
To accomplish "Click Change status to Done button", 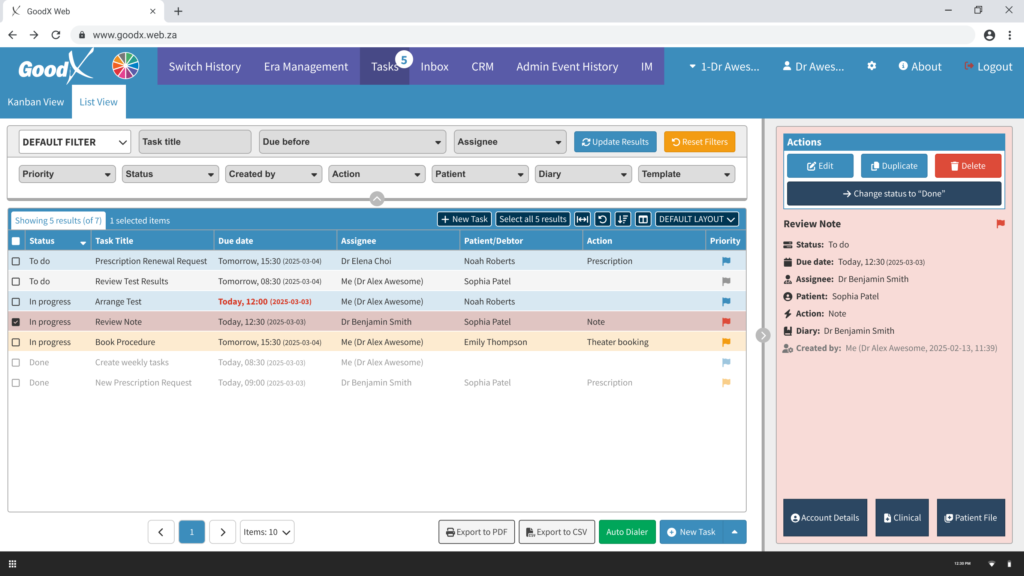I will (x=894, y=194).
